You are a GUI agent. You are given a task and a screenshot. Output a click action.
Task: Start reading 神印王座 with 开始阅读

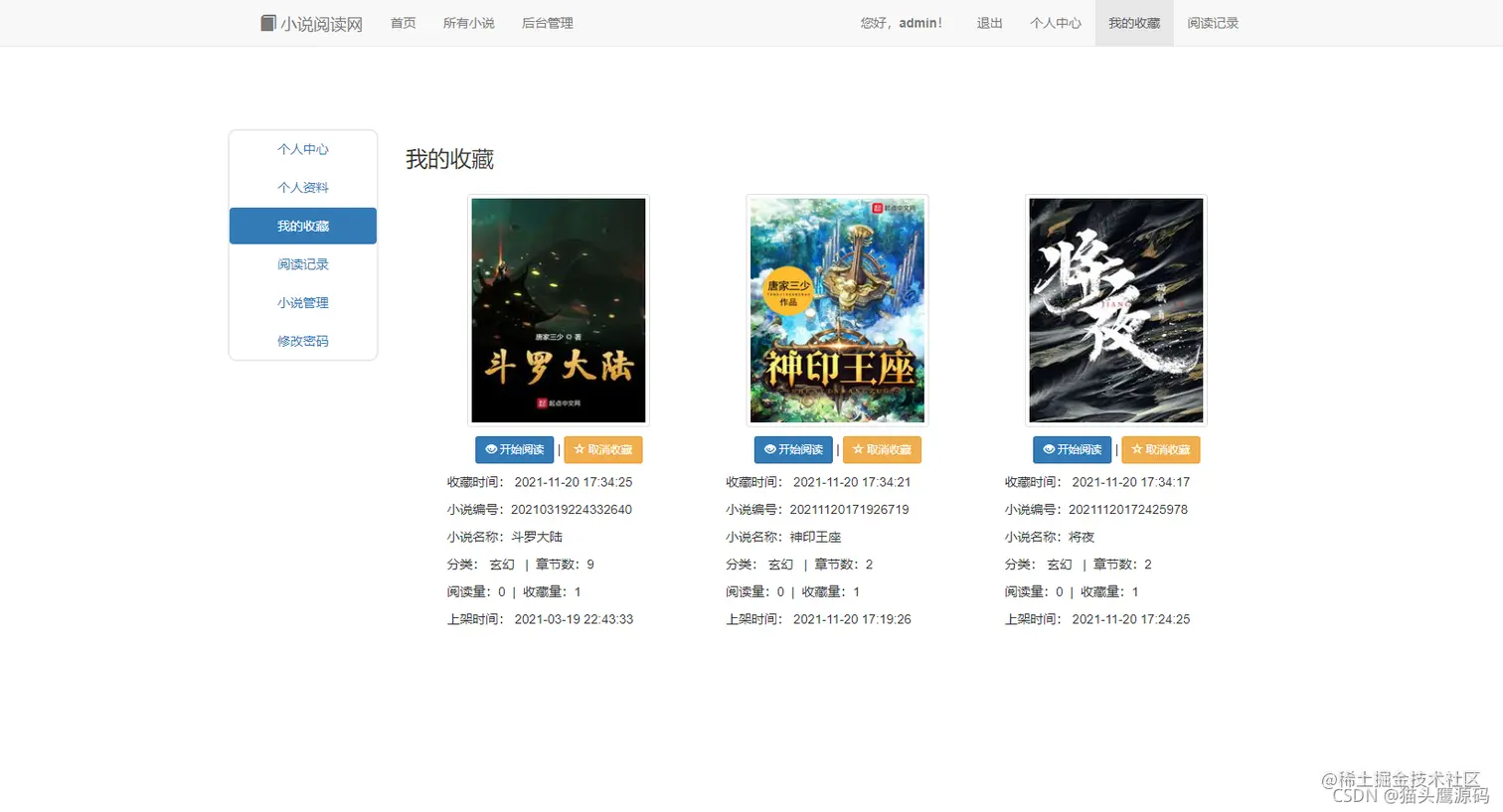(x=793, y=450)
